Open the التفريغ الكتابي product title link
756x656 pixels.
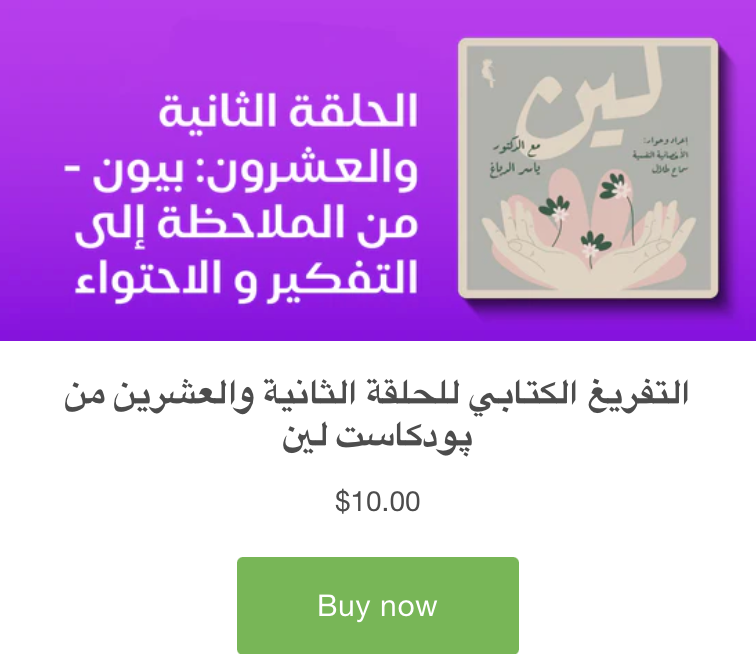(376, 415)
